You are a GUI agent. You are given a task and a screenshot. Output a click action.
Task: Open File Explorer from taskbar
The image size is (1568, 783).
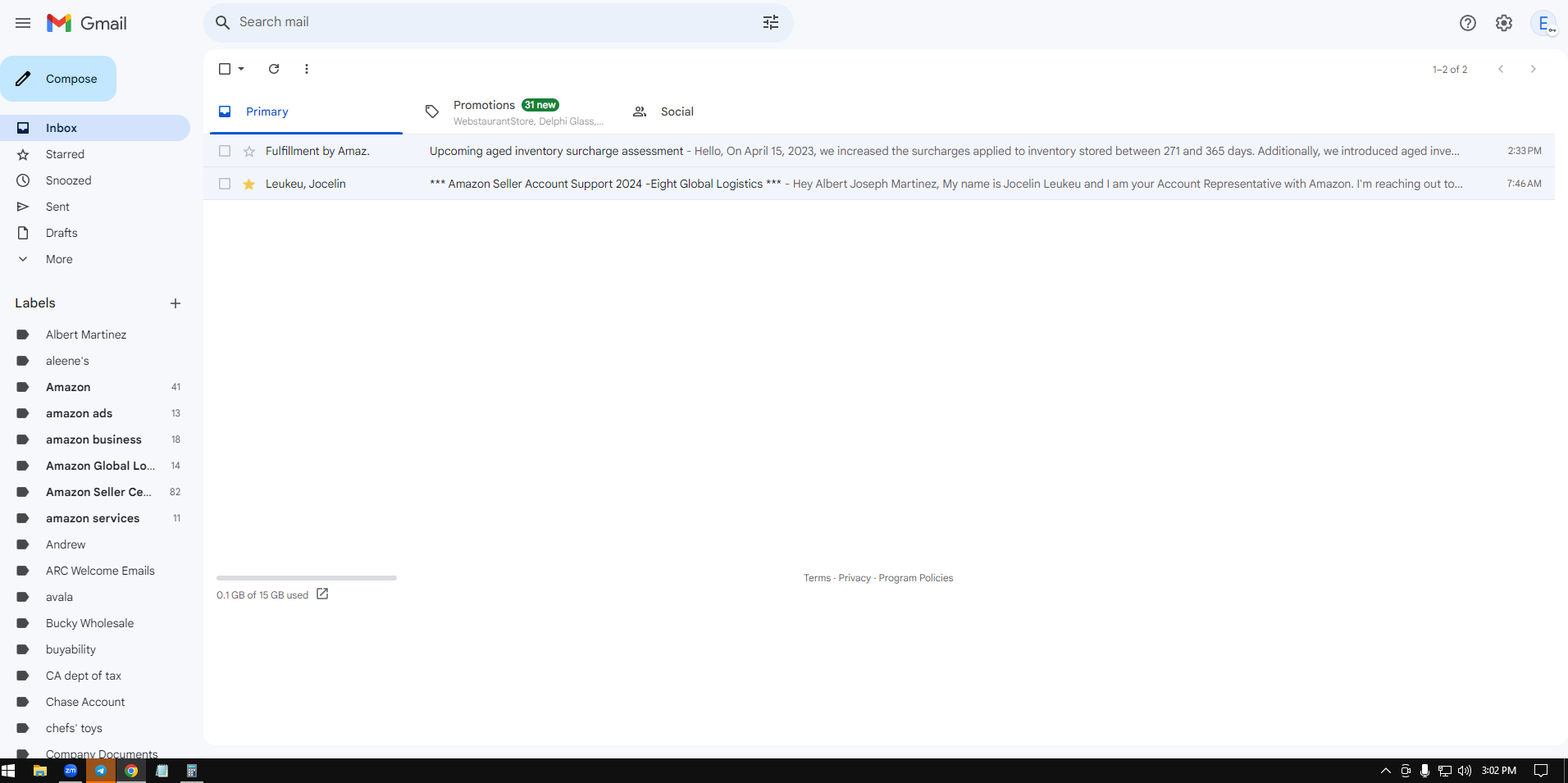[x=39, y=771]
